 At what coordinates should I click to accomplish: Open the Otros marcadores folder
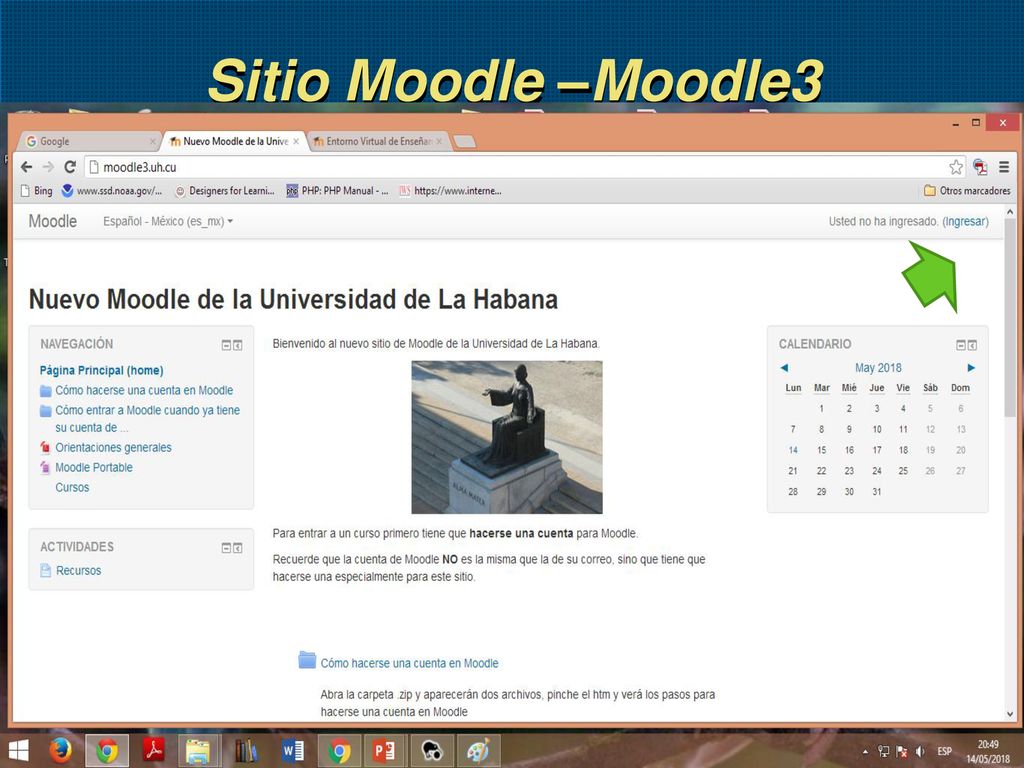tap(967, 191)
